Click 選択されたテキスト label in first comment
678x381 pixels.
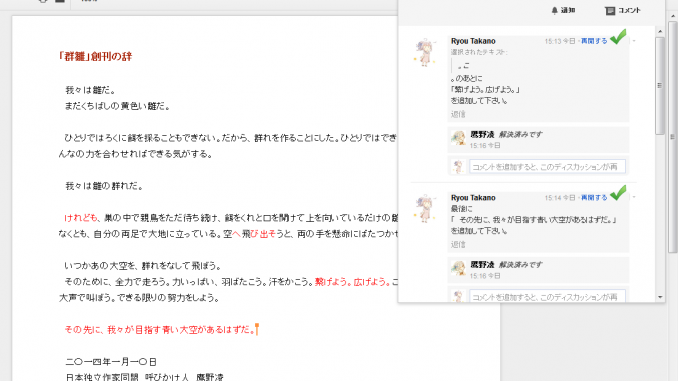[x=479, y=52]
